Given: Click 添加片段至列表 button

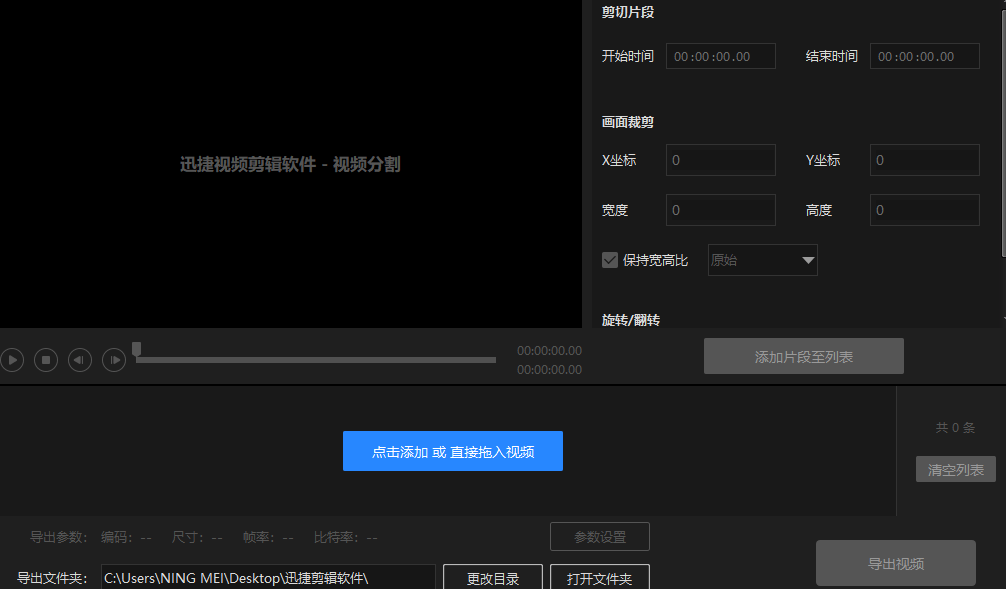Looking at the screenshot, I should click(x=804, y=356).
